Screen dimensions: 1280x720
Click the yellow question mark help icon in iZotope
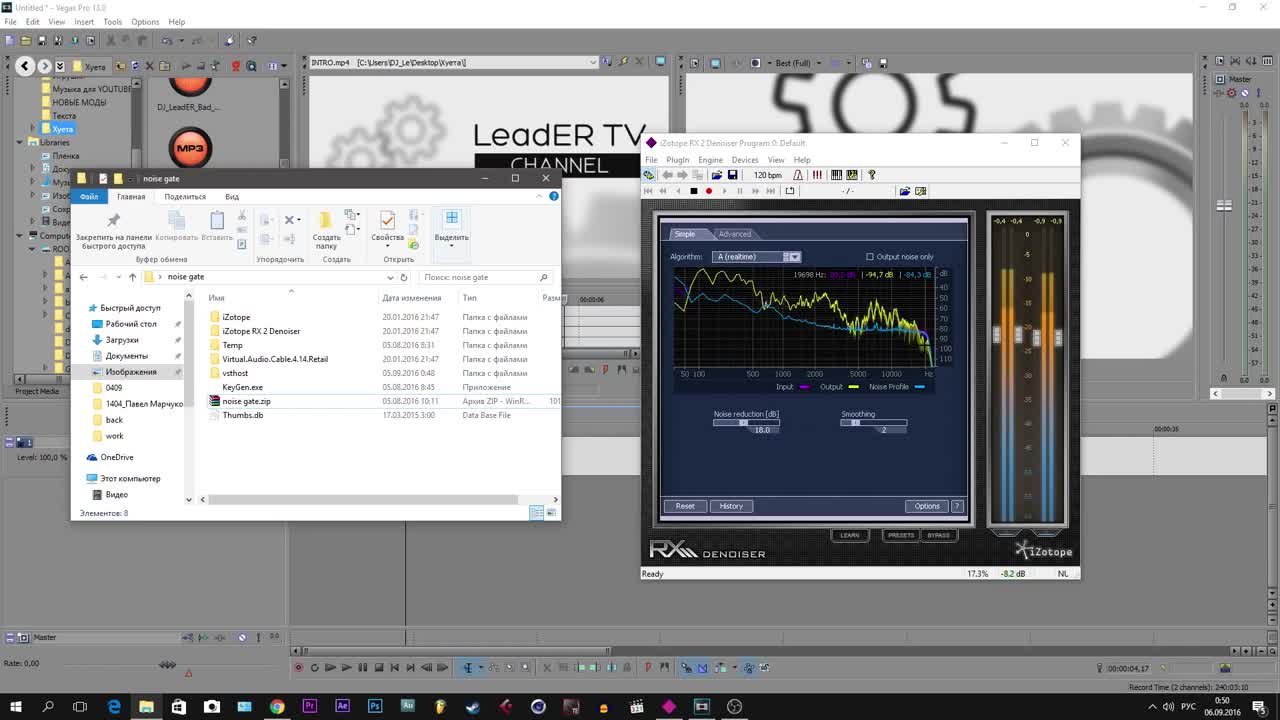click(871, 175)
